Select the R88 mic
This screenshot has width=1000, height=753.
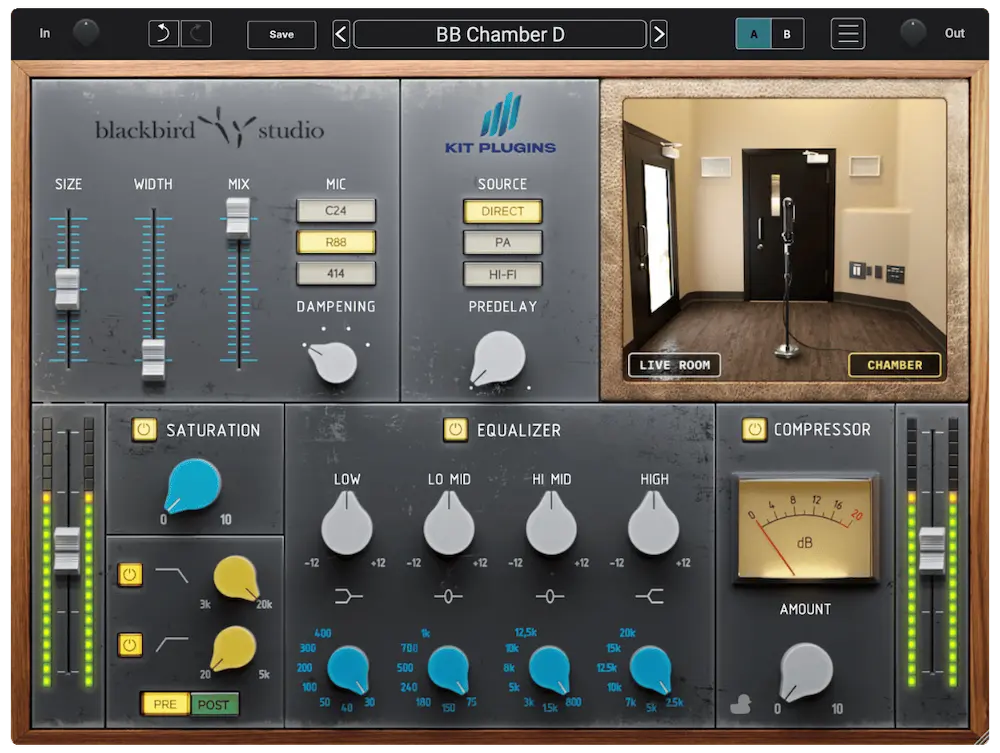336,242
